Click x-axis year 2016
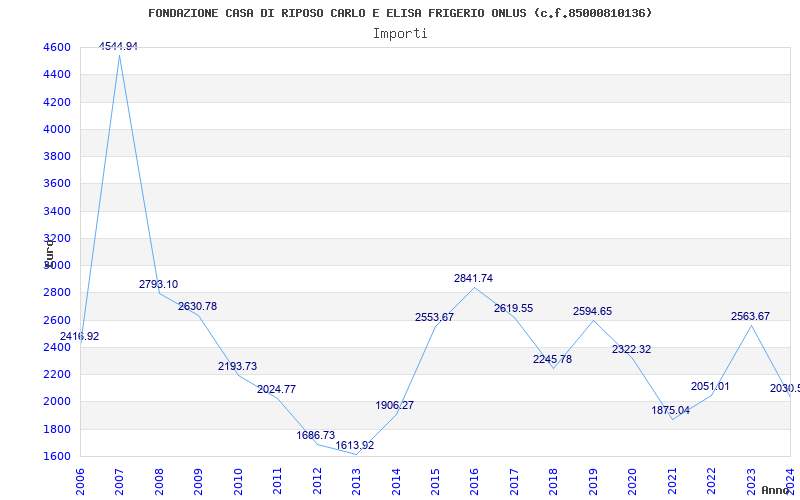The width and height of the screenshot is (800, 500). tap(474, 482)
